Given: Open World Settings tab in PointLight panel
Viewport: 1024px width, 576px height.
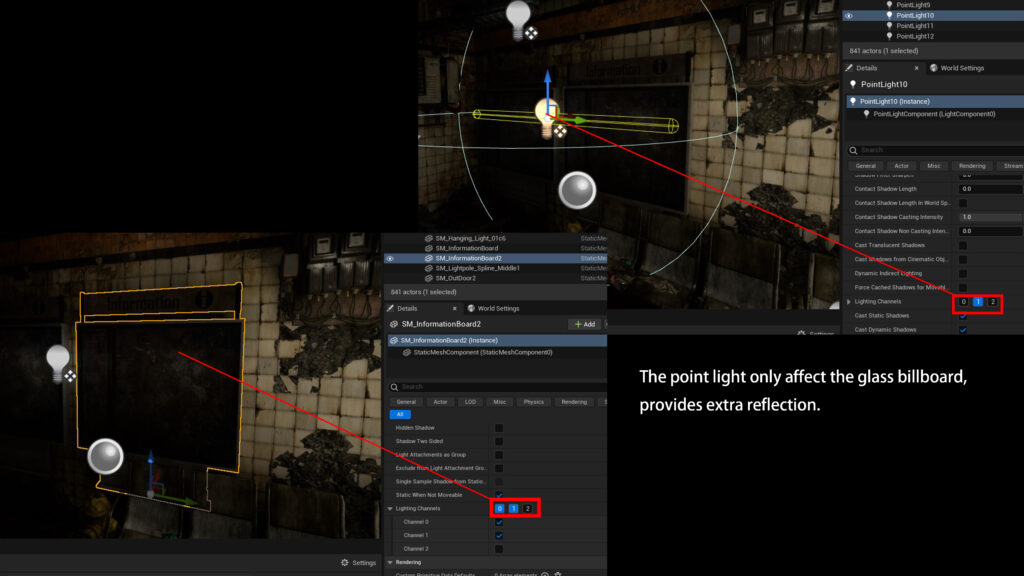Looking at the screenshot, I should 957,68.
